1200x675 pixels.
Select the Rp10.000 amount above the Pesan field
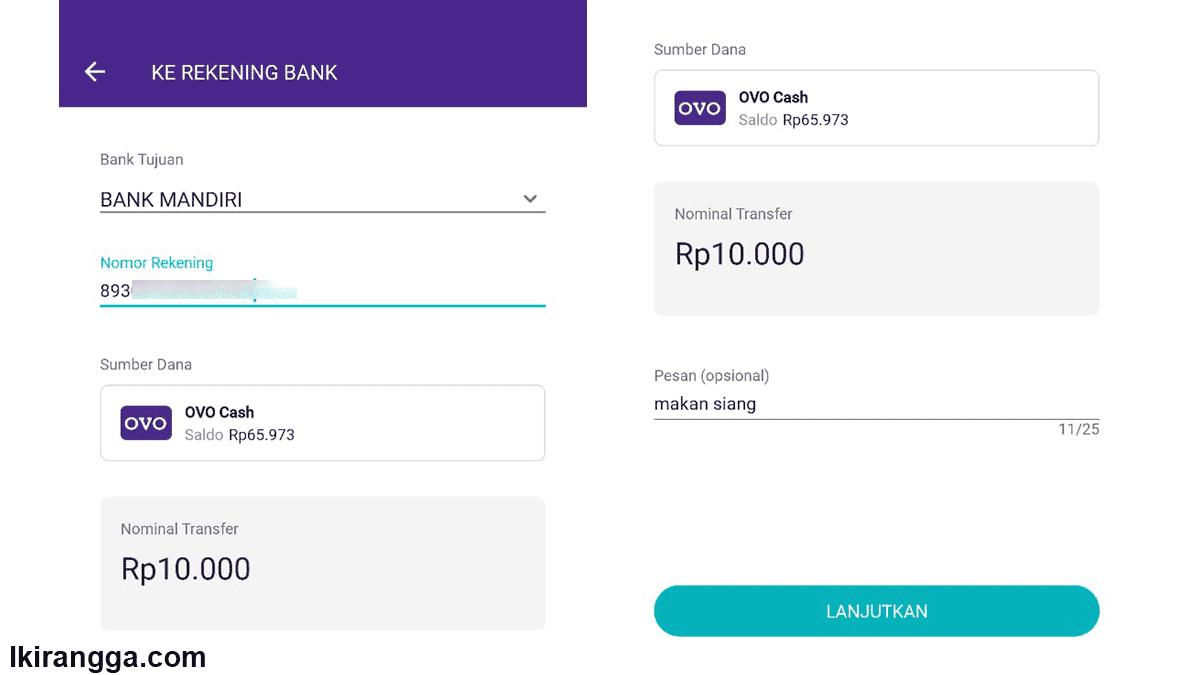(x=740, y=254)
